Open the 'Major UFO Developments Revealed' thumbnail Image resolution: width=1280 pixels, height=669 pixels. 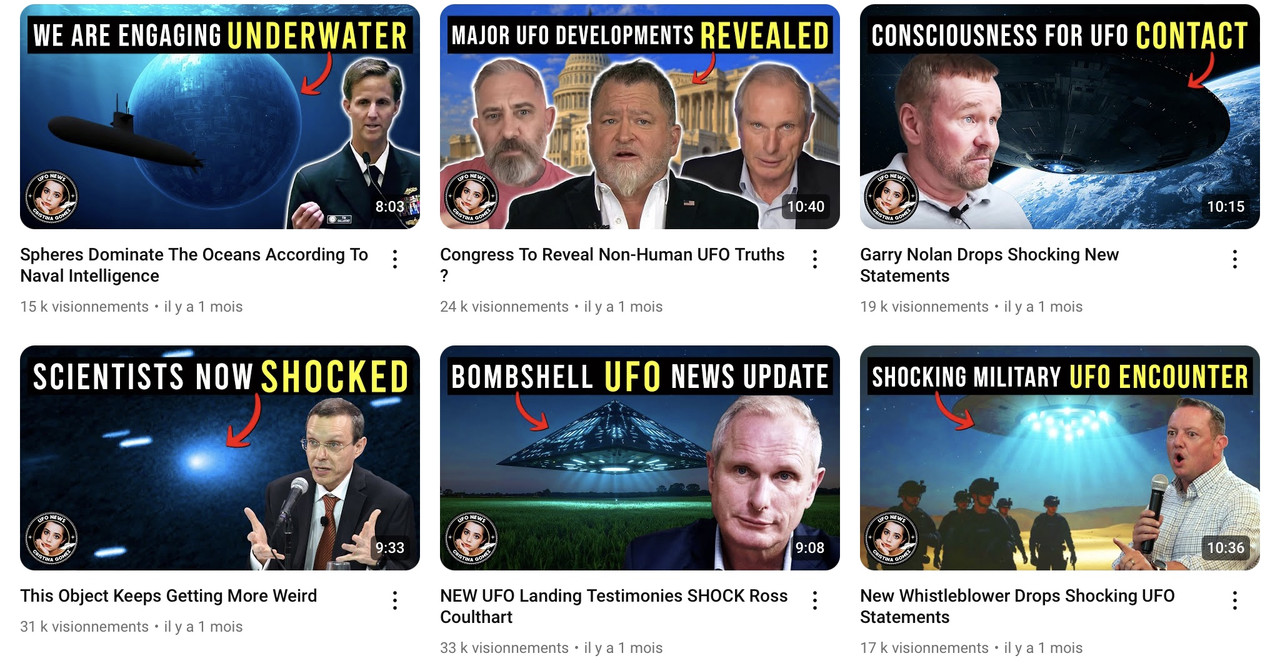coord(640,117)
